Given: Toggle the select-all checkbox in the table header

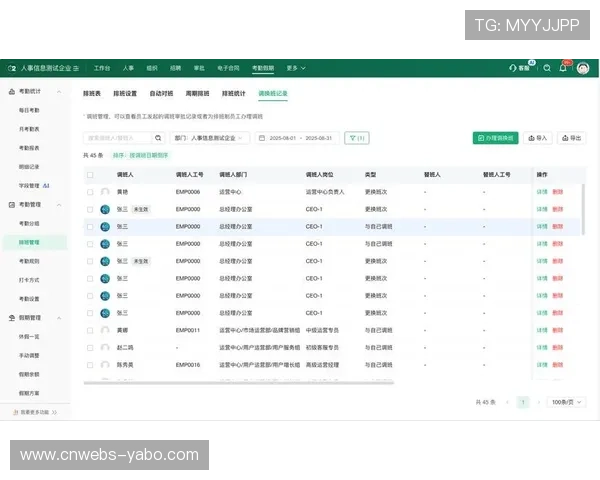Looking at the screenshot, I should click(x=90, y=175).
